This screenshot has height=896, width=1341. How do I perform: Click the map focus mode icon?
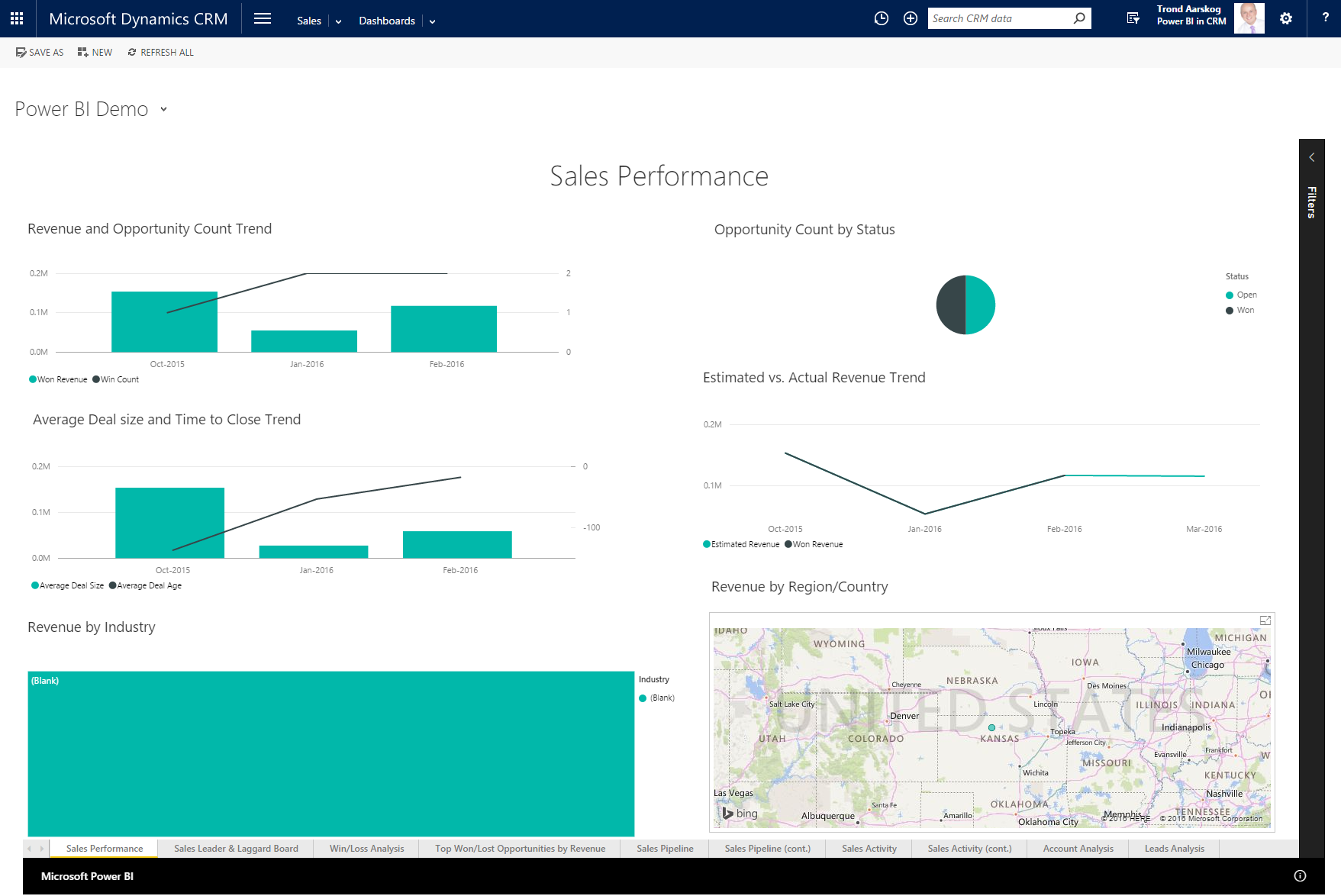click(1265, 620)
